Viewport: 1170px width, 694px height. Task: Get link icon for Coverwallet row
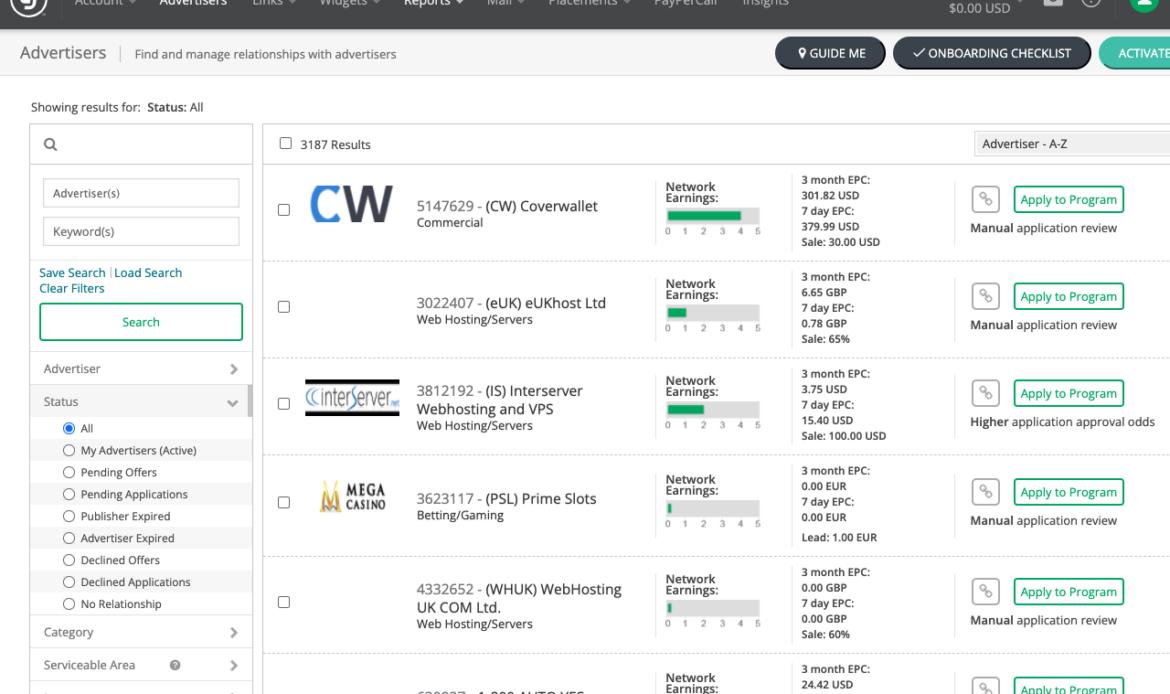(x=985, y=199)
